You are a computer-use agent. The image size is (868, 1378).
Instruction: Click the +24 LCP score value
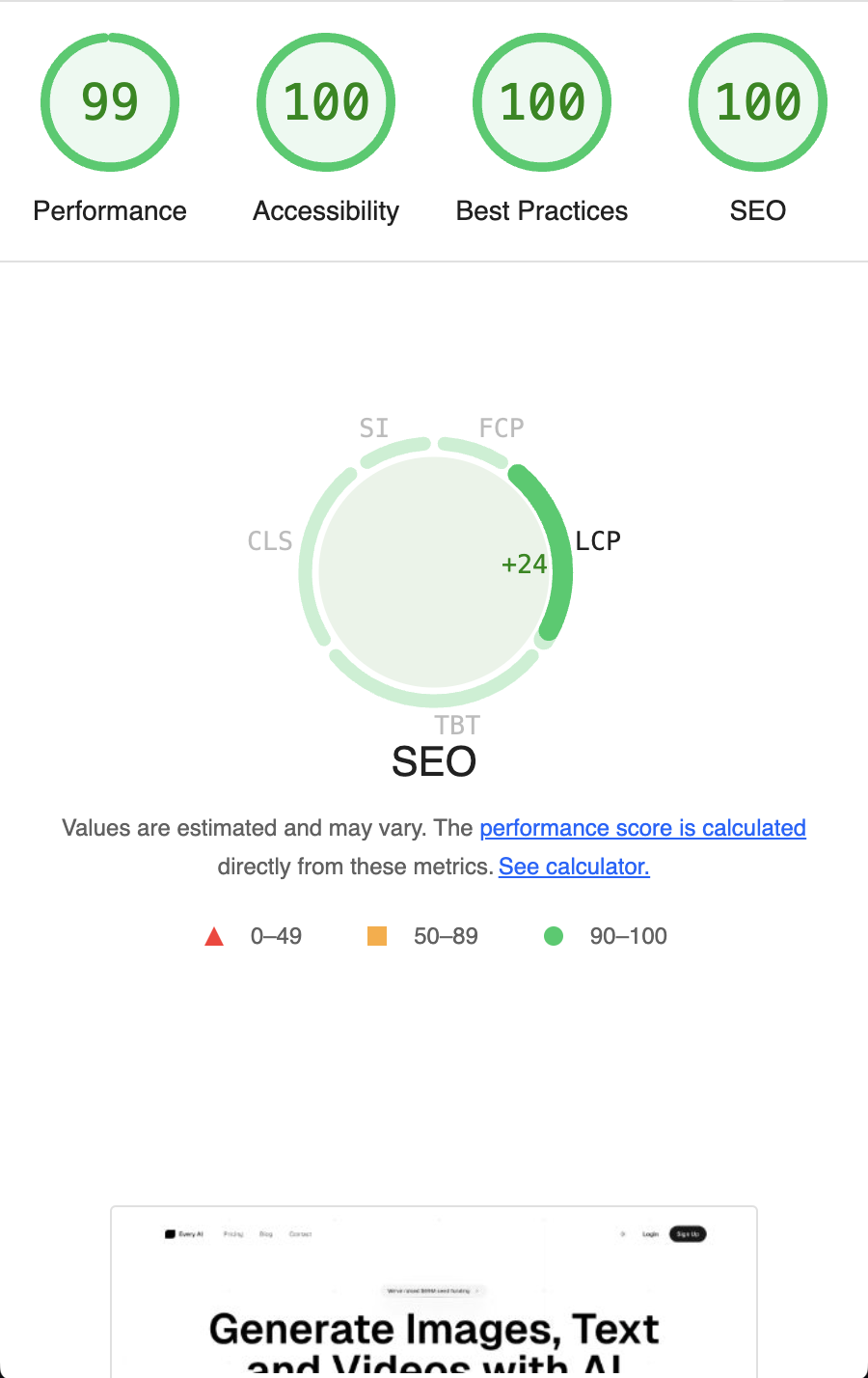[x=524, y=565]
